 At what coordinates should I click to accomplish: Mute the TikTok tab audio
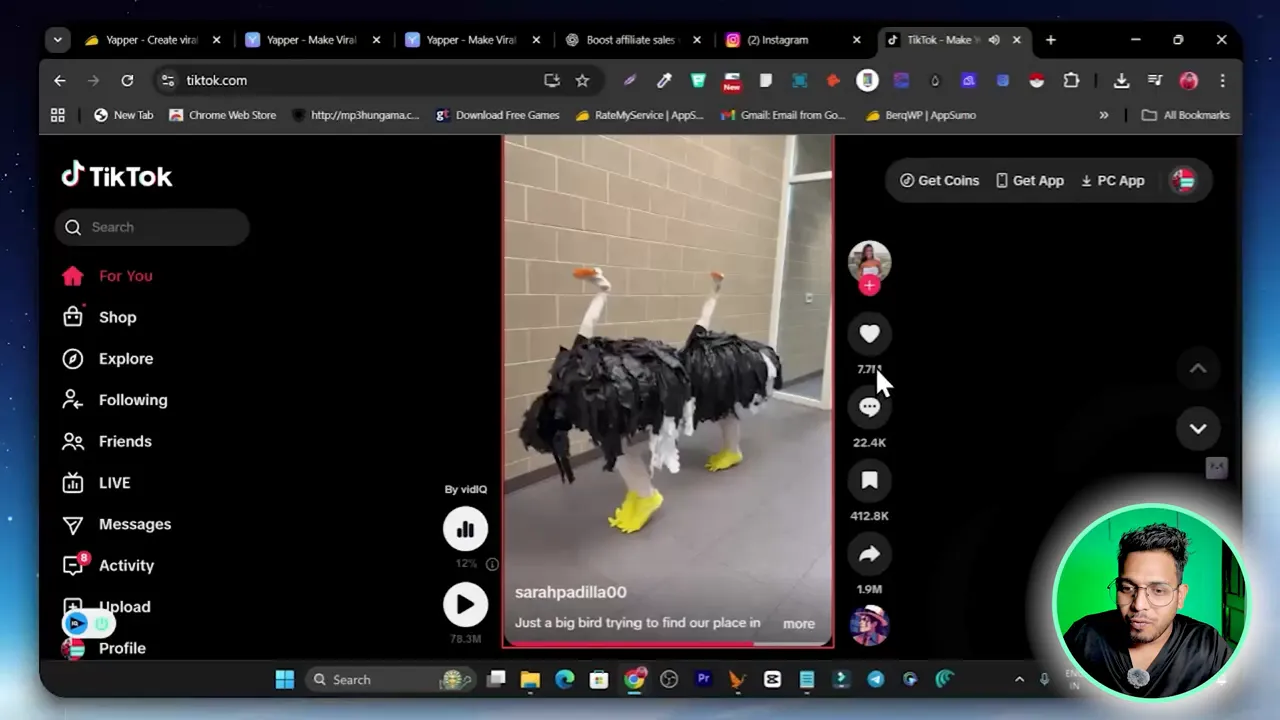click(994, 40)
